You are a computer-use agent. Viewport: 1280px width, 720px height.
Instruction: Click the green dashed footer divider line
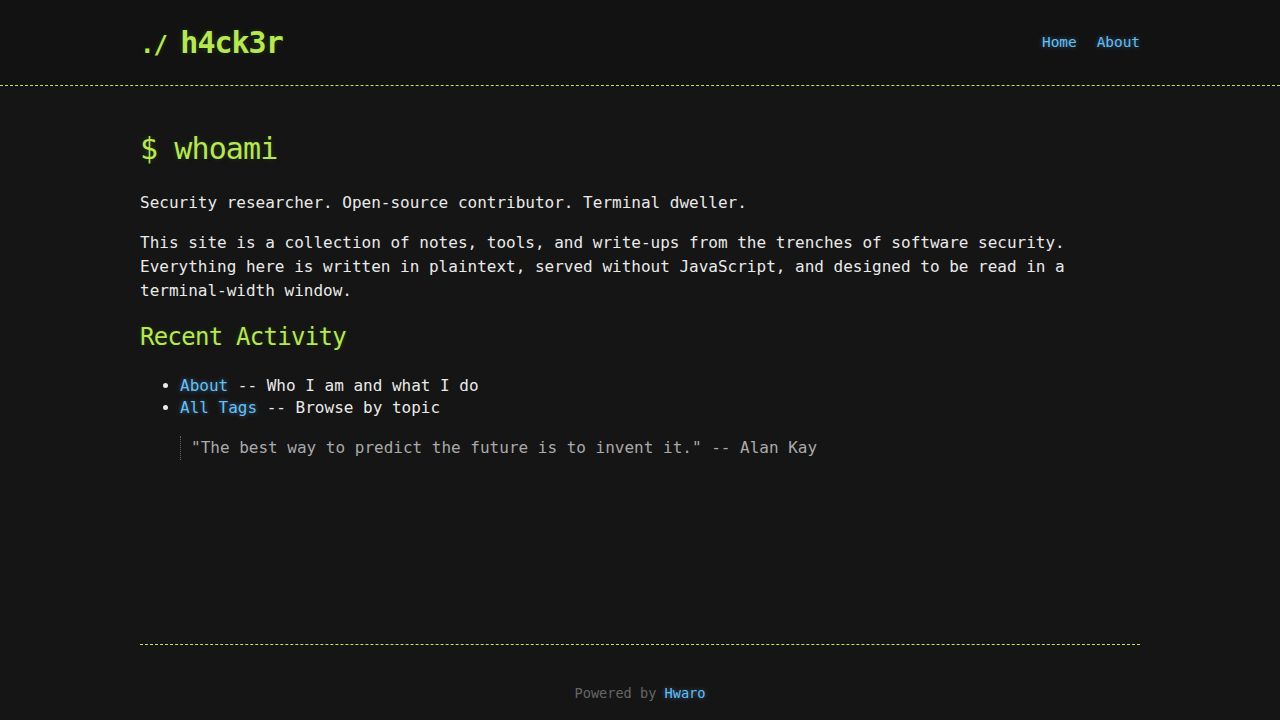coord(640,644)
